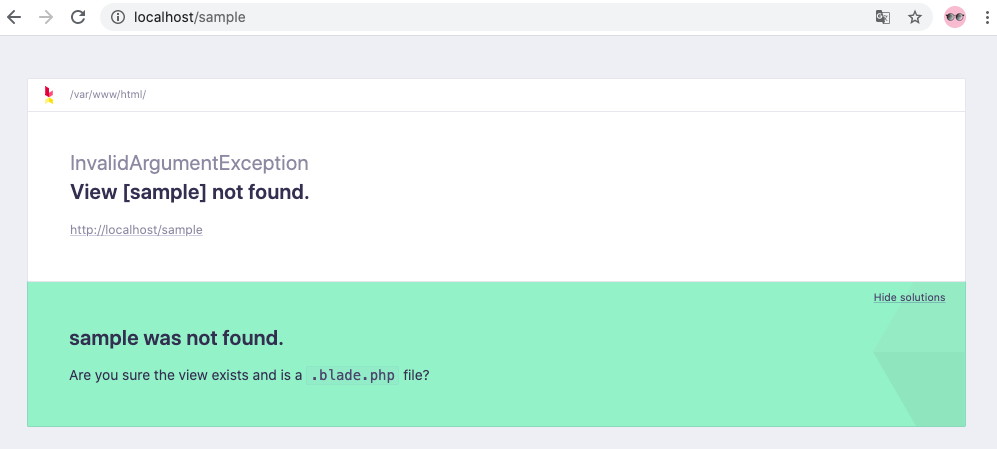Click the Ignition flame logo

[x=49, y=95]
